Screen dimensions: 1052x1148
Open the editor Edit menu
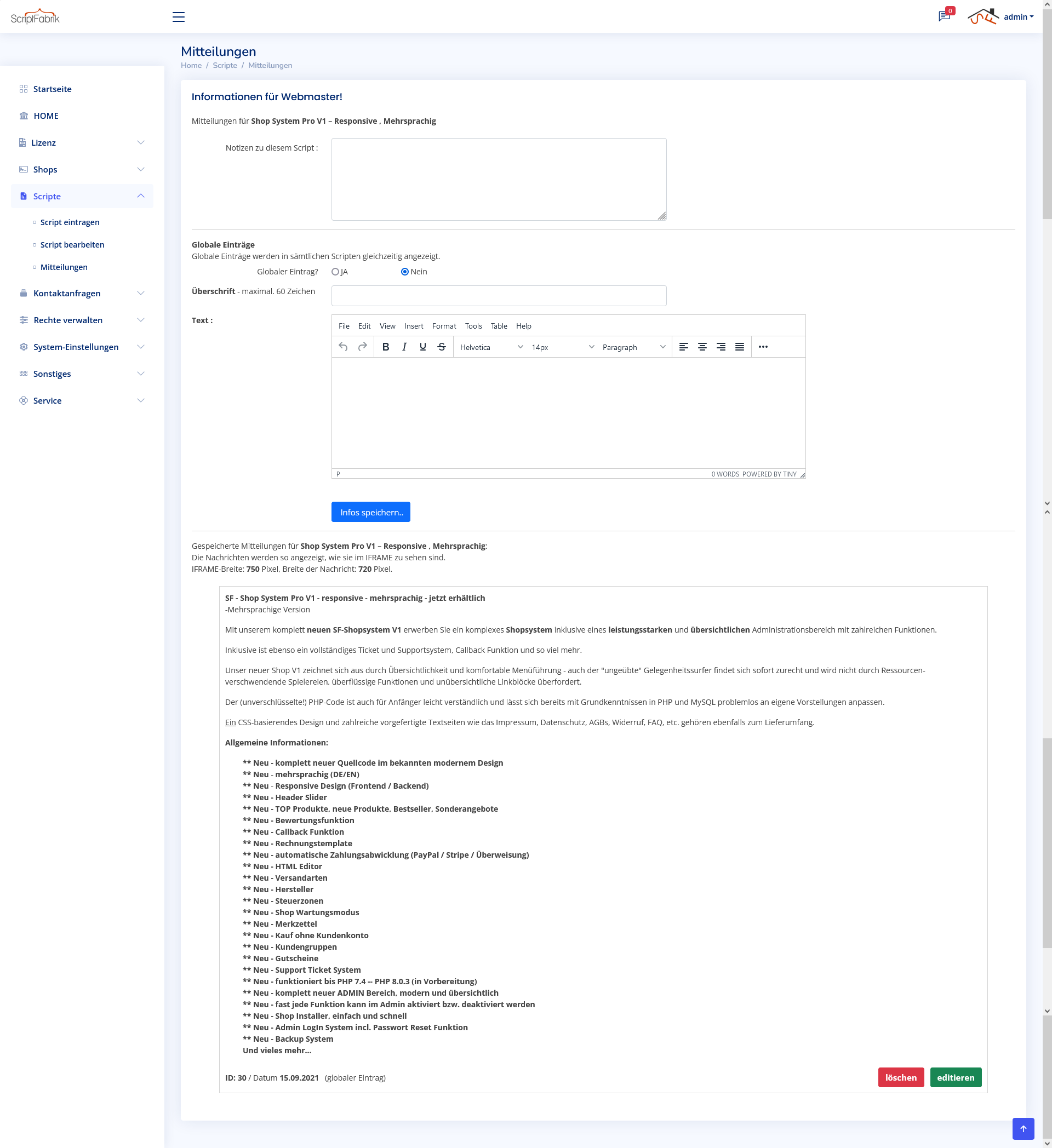pyautogui.click(x=364, y=326)
